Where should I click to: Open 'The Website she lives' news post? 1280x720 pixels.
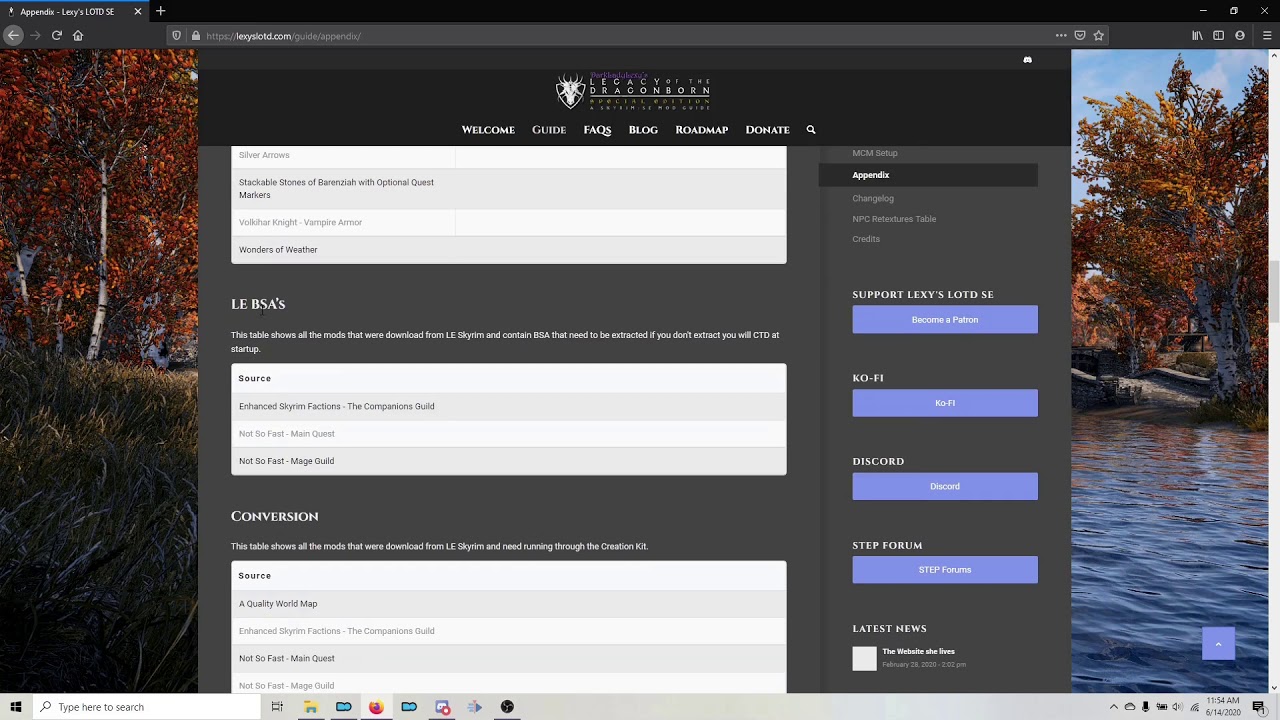[x=918, y=652]
